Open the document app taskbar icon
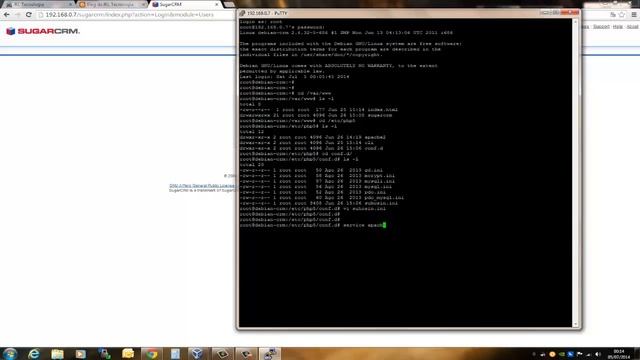 [x=175, y=353]
